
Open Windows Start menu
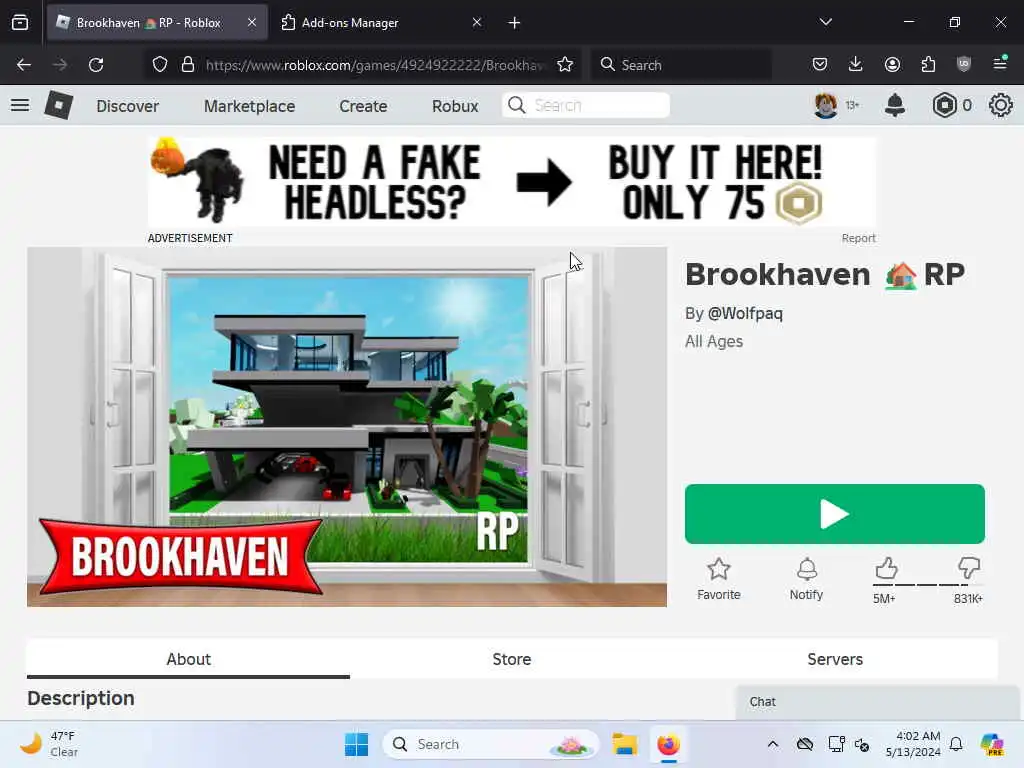(x=357, y=744)
